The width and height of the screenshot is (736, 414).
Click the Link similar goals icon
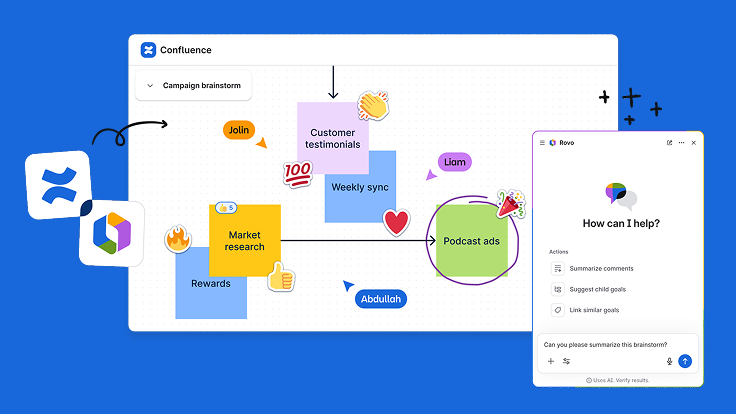point(558,310)
